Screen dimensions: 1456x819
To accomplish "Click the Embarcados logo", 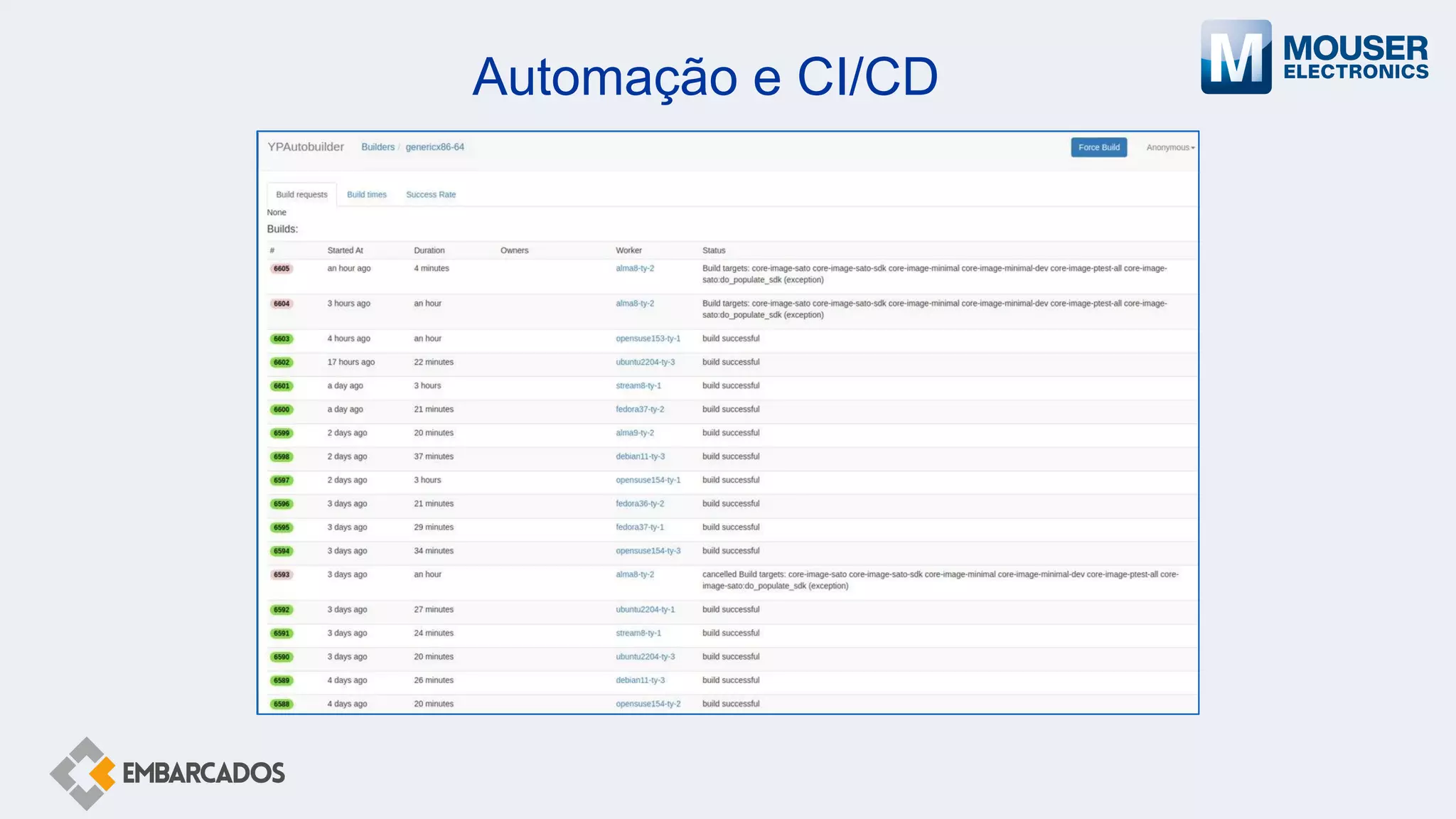I will click(167, 773).
